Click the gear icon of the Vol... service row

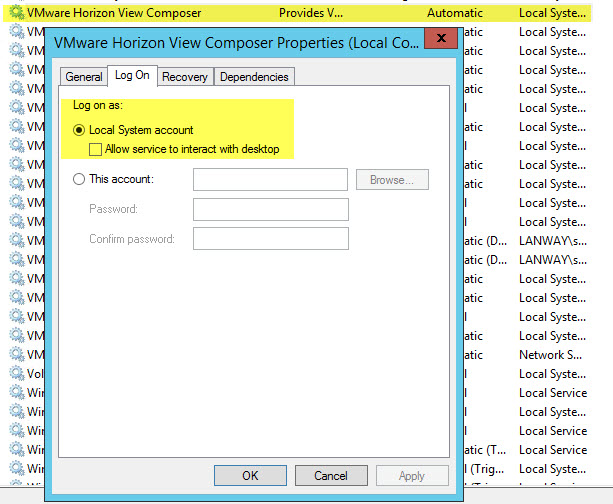click(16, 374)
